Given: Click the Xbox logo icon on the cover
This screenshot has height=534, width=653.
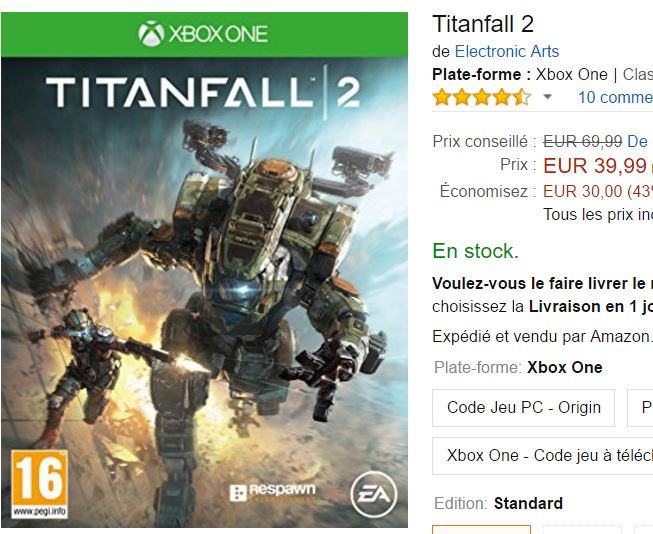Looking at the screenshot, I should point(151,33).
